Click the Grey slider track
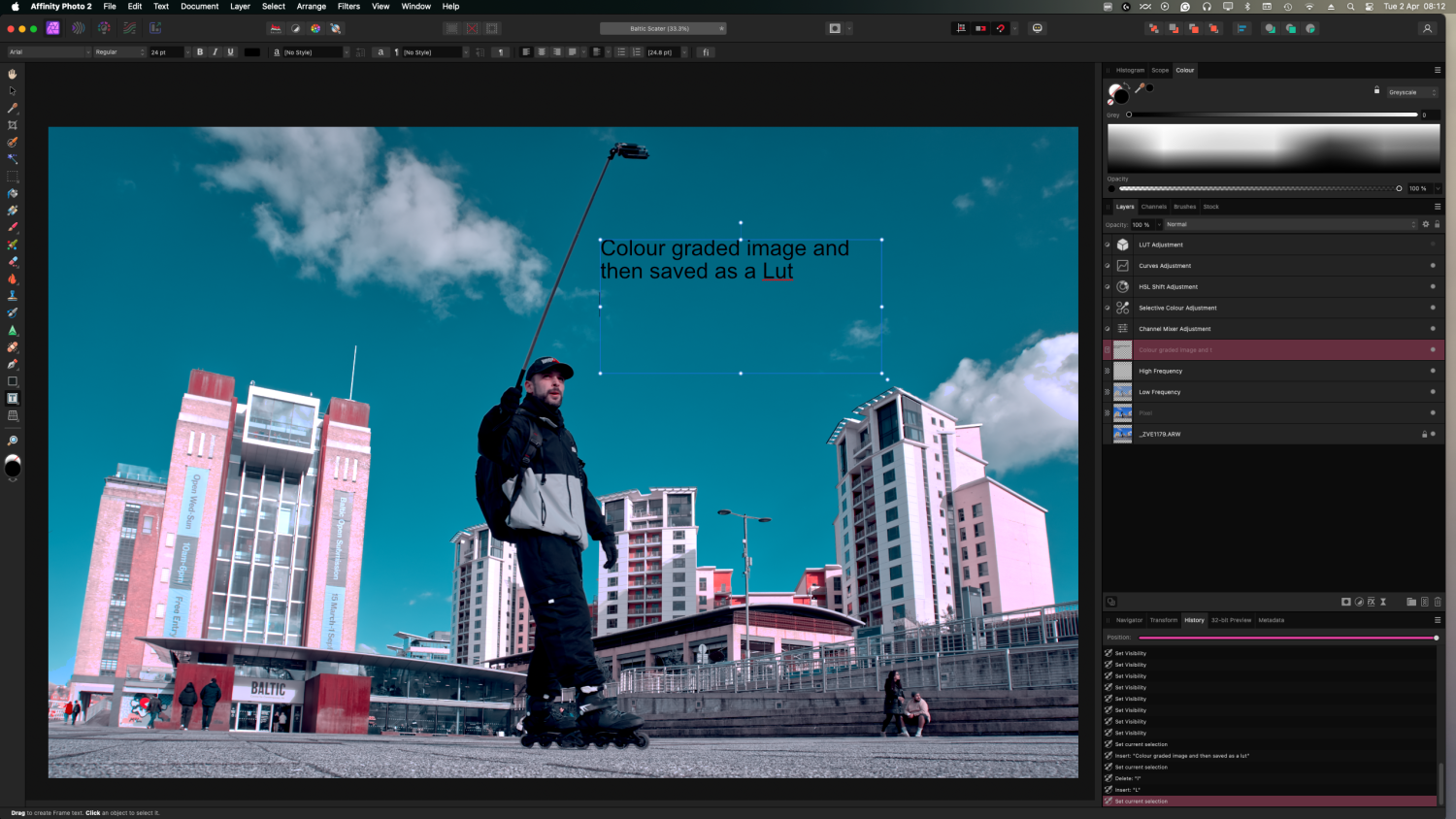Image resolution: width=1456 pixels, height=819 pixels. (x=1272, y=115)
